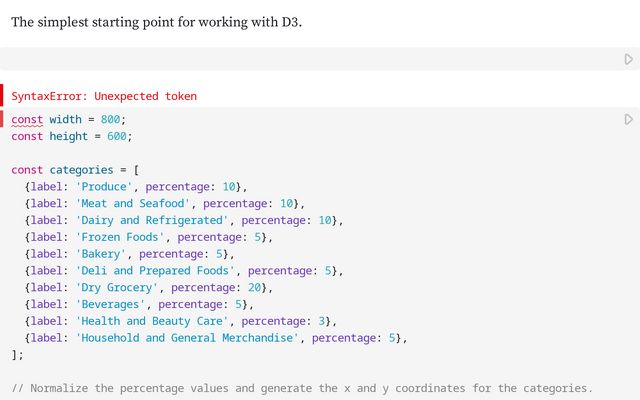Image resolution: width=640 pixels, height=400 pixels.
Task: Click the 'Meat and Seafood' string
Action: [x=132, y=203]
